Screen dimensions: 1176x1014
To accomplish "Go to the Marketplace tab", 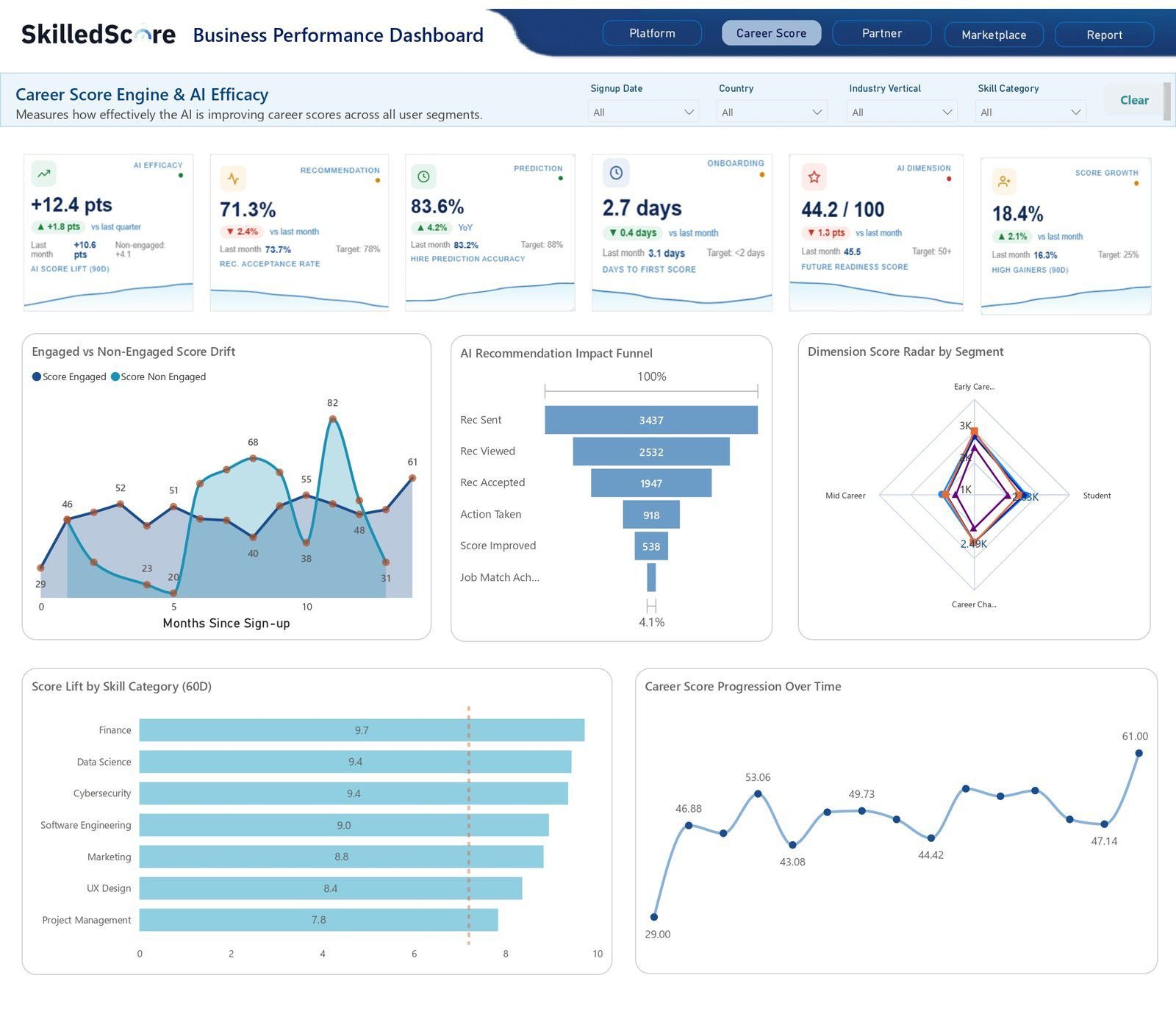I will (994, 35).
